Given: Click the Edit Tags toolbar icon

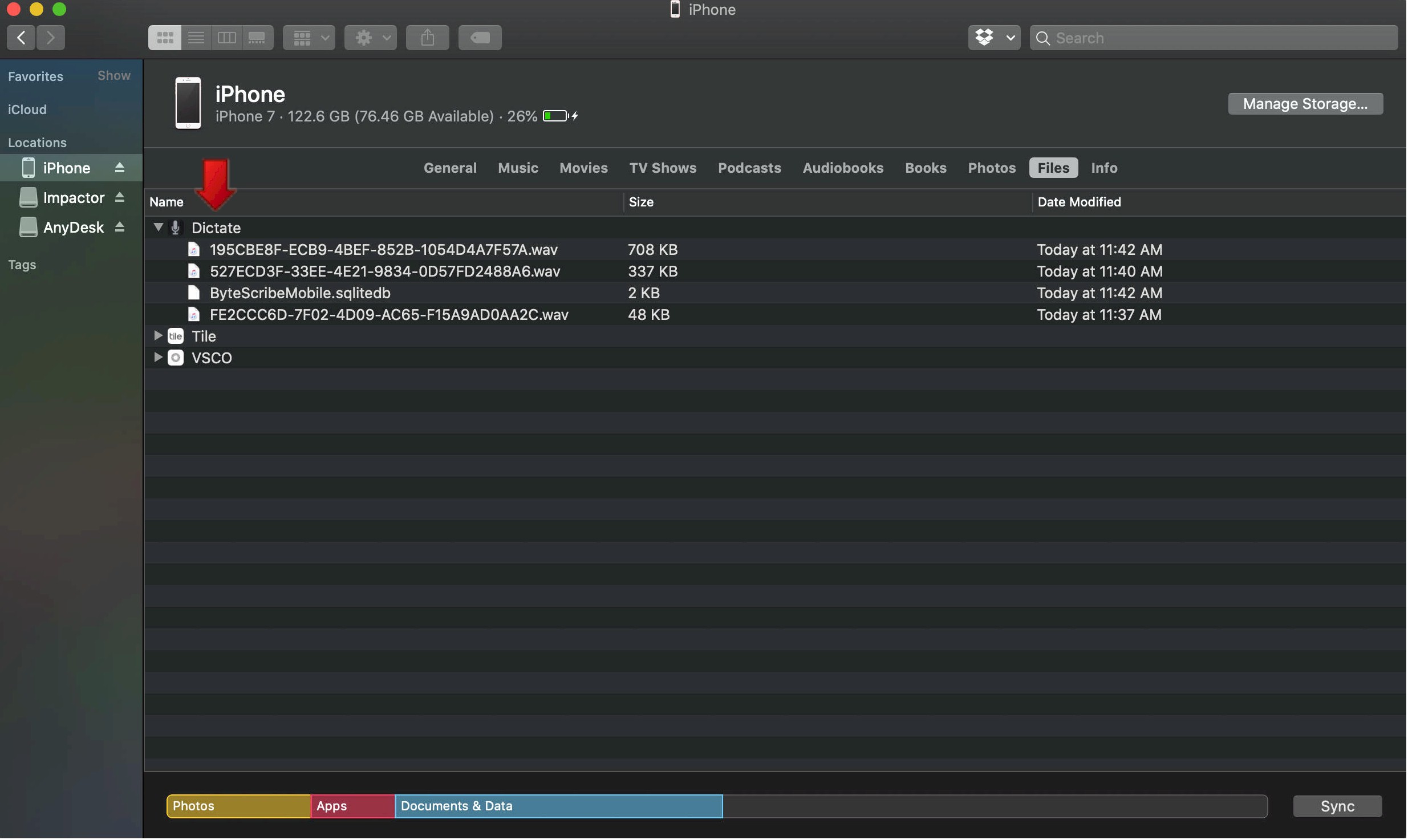Looking at the screenshot, I should tap(480, 38).
